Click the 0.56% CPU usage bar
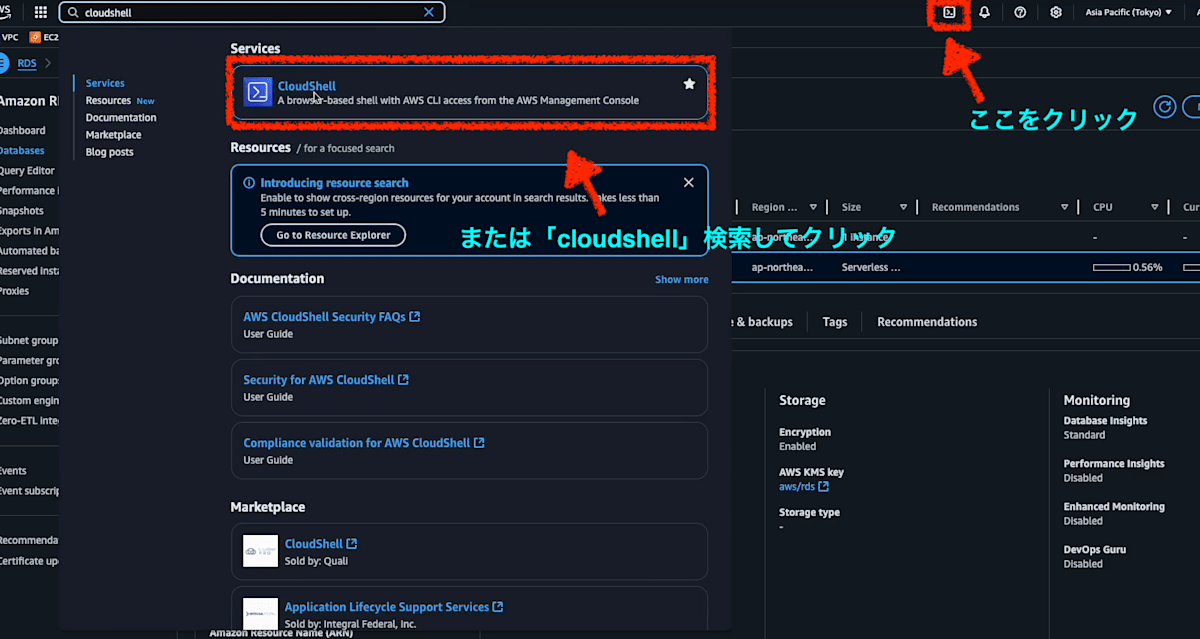1200x639 pixels. (x=1112, y=268)
